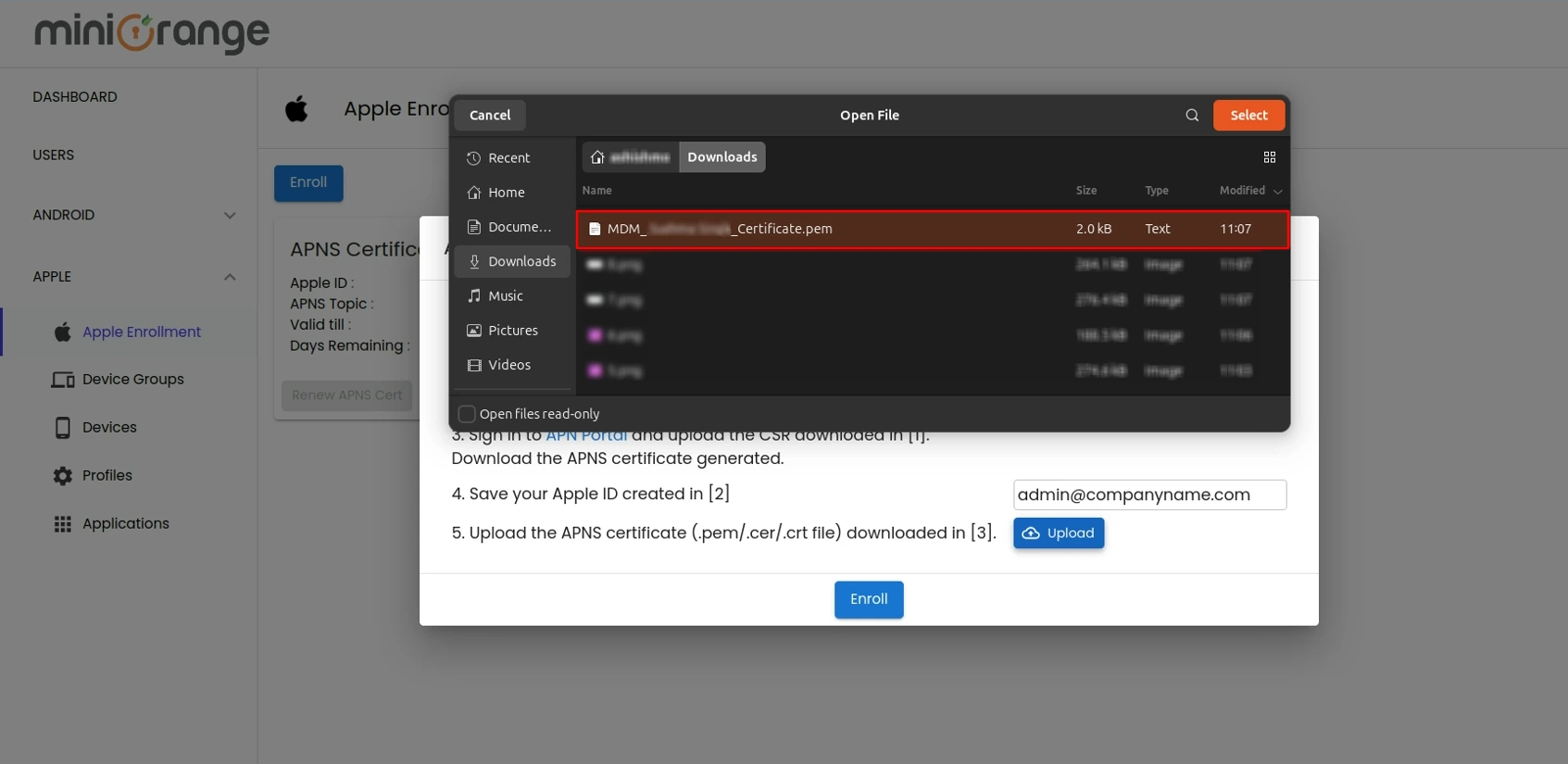Click the blue Enroll button on Apple page
Image resolution: width=1568 pixels, height=764 pixels.
[308, 182]
